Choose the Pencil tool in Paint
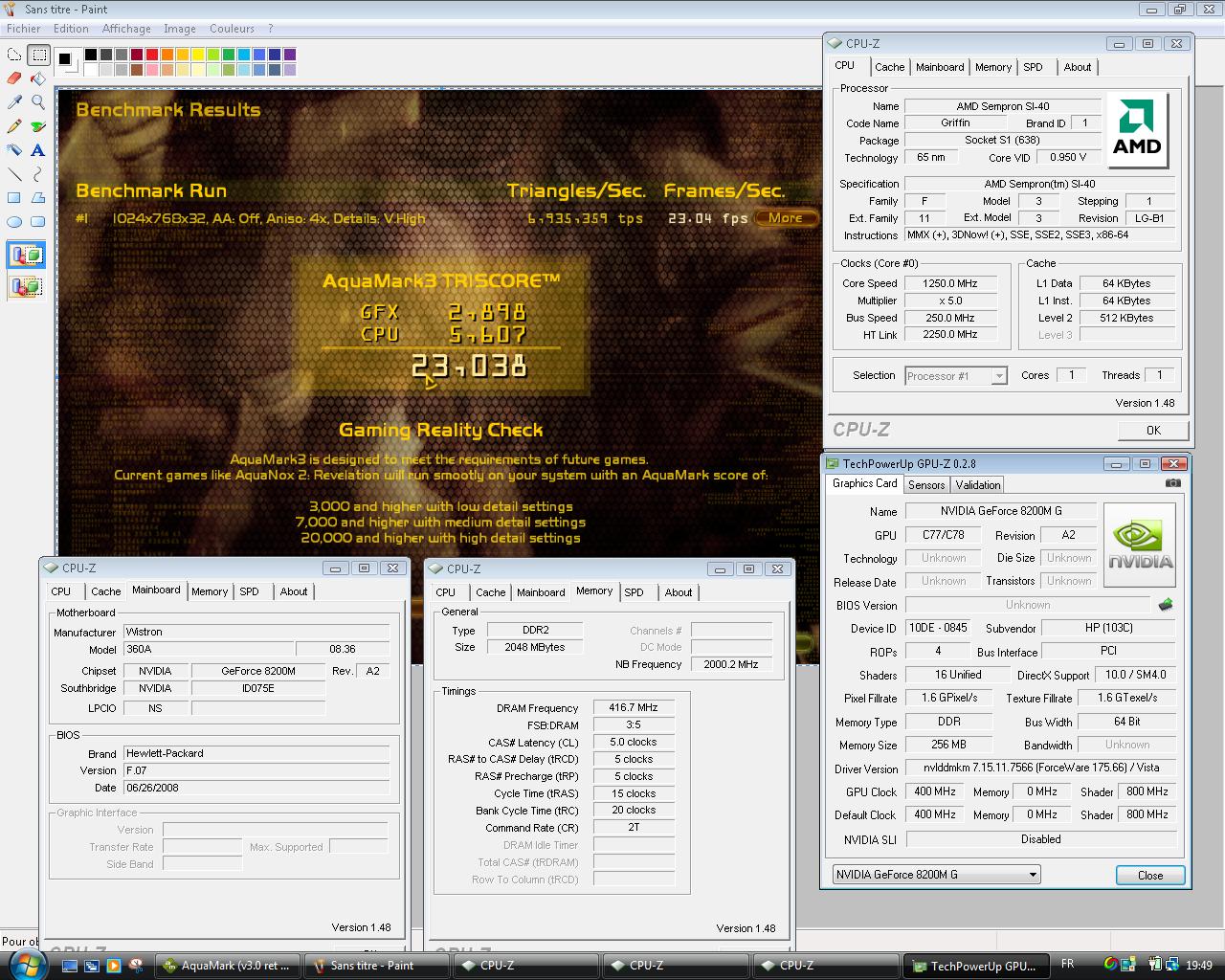Viewport: 1225px width, 980px height. click(x=14, y=126)
